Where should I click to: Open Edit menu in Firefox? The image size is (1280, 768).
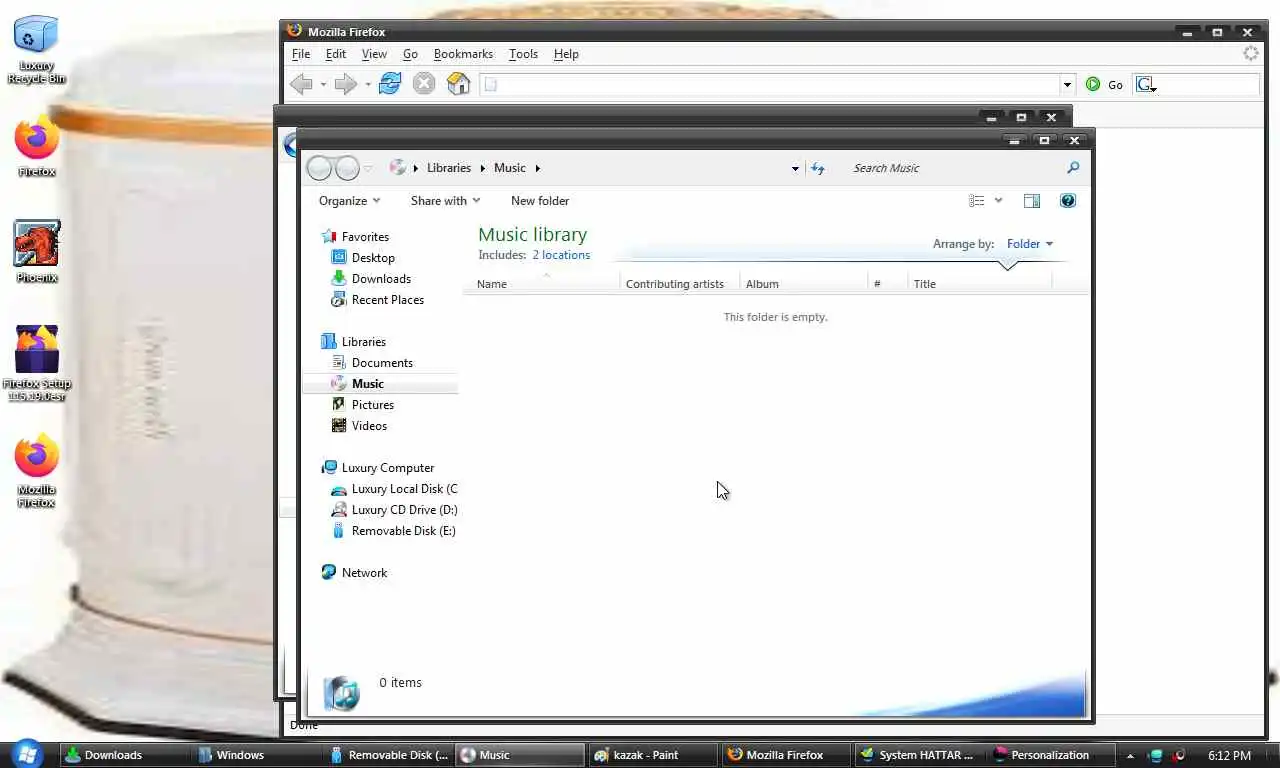pos(336,54)
